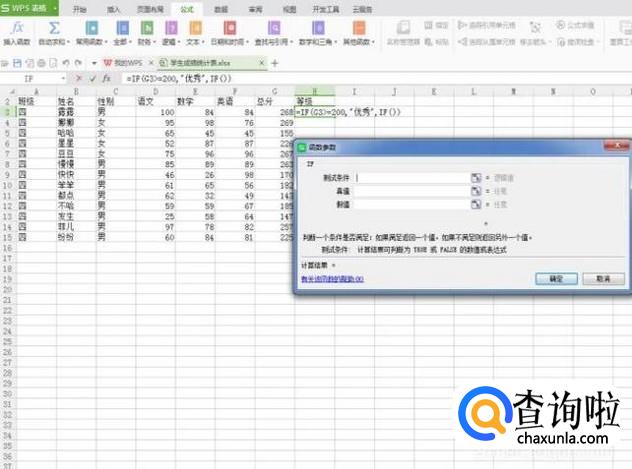Image resolution: width=632 pixels, height=469 pixels.
Task: Switch to the View (视图) ribbon tab
Action: (x=289, y=9)
